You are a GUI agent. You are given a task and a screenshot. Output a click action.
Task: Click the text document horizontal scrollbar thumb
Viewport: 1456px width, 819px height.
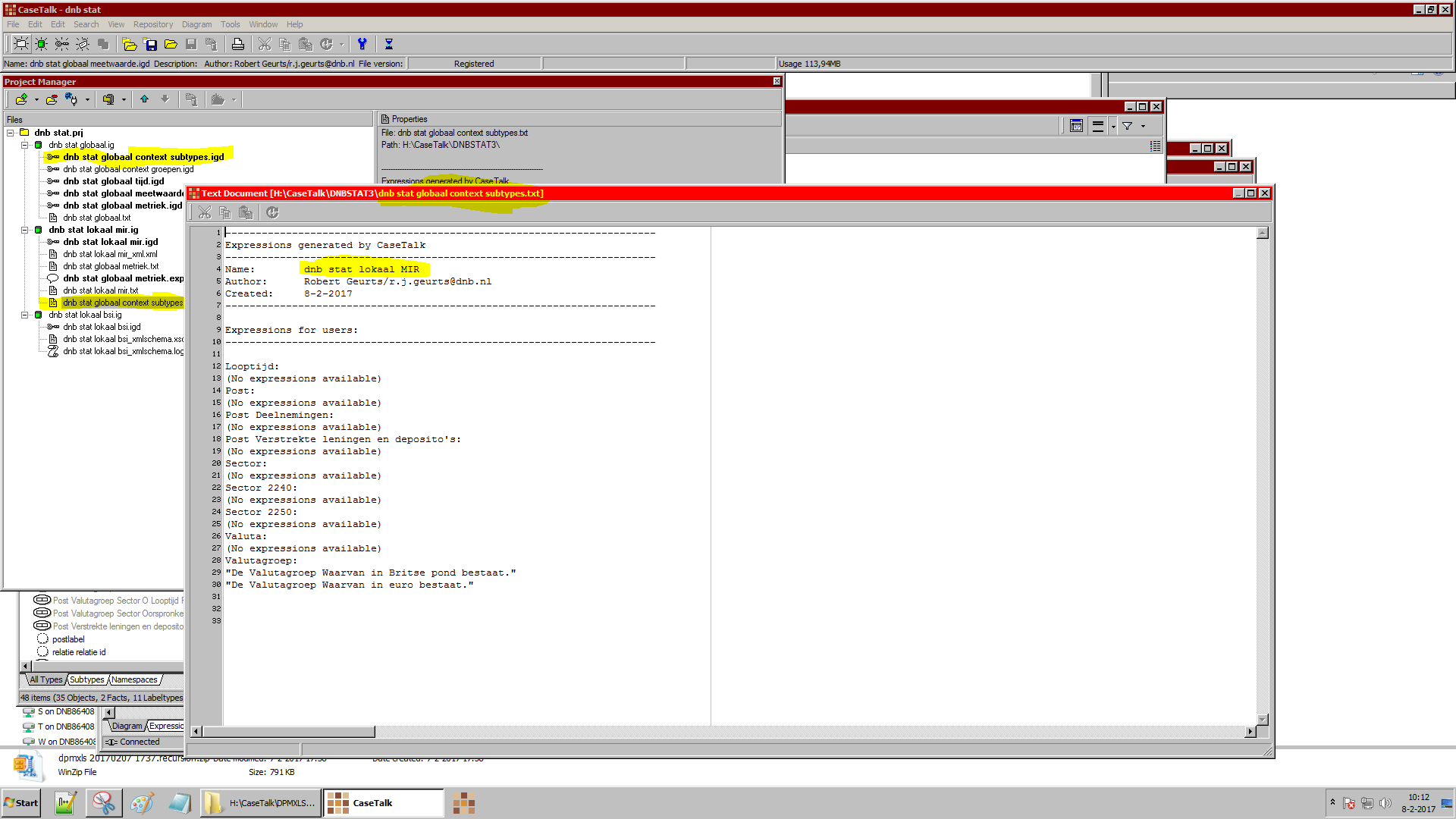coord(288,732)
